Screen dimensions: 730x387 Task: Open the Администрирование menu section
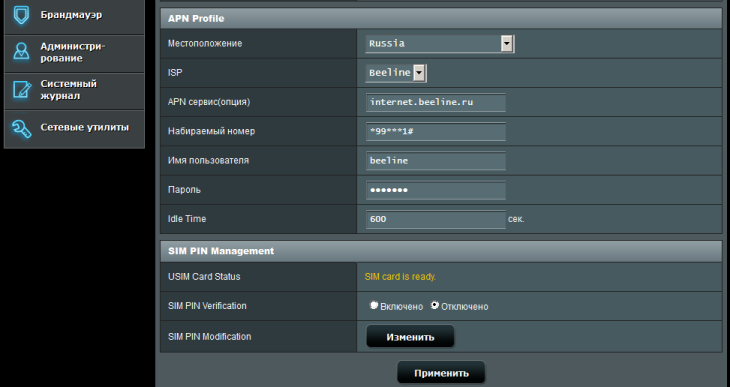click(73, 52)
